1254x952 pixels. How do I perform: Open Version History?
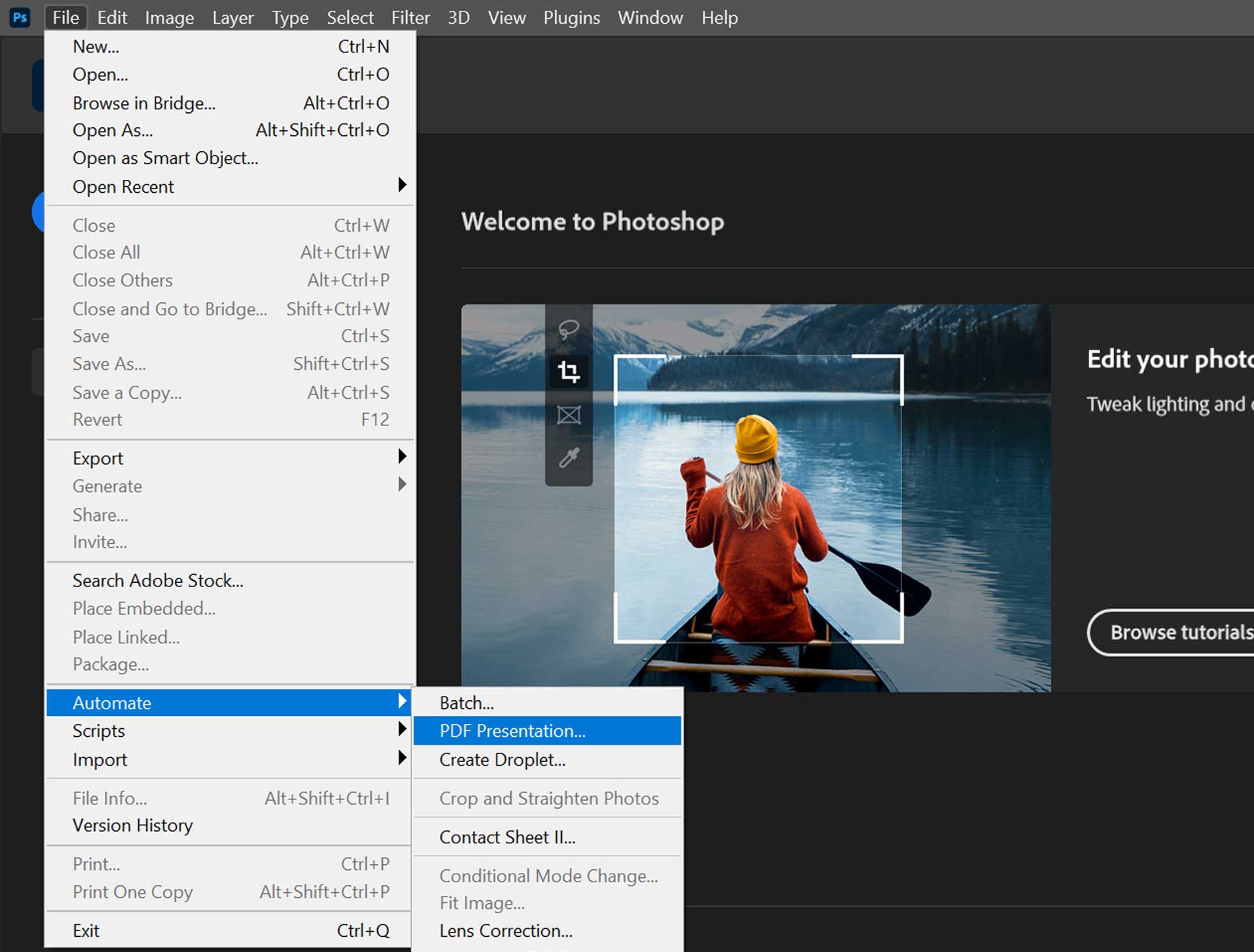230,825
